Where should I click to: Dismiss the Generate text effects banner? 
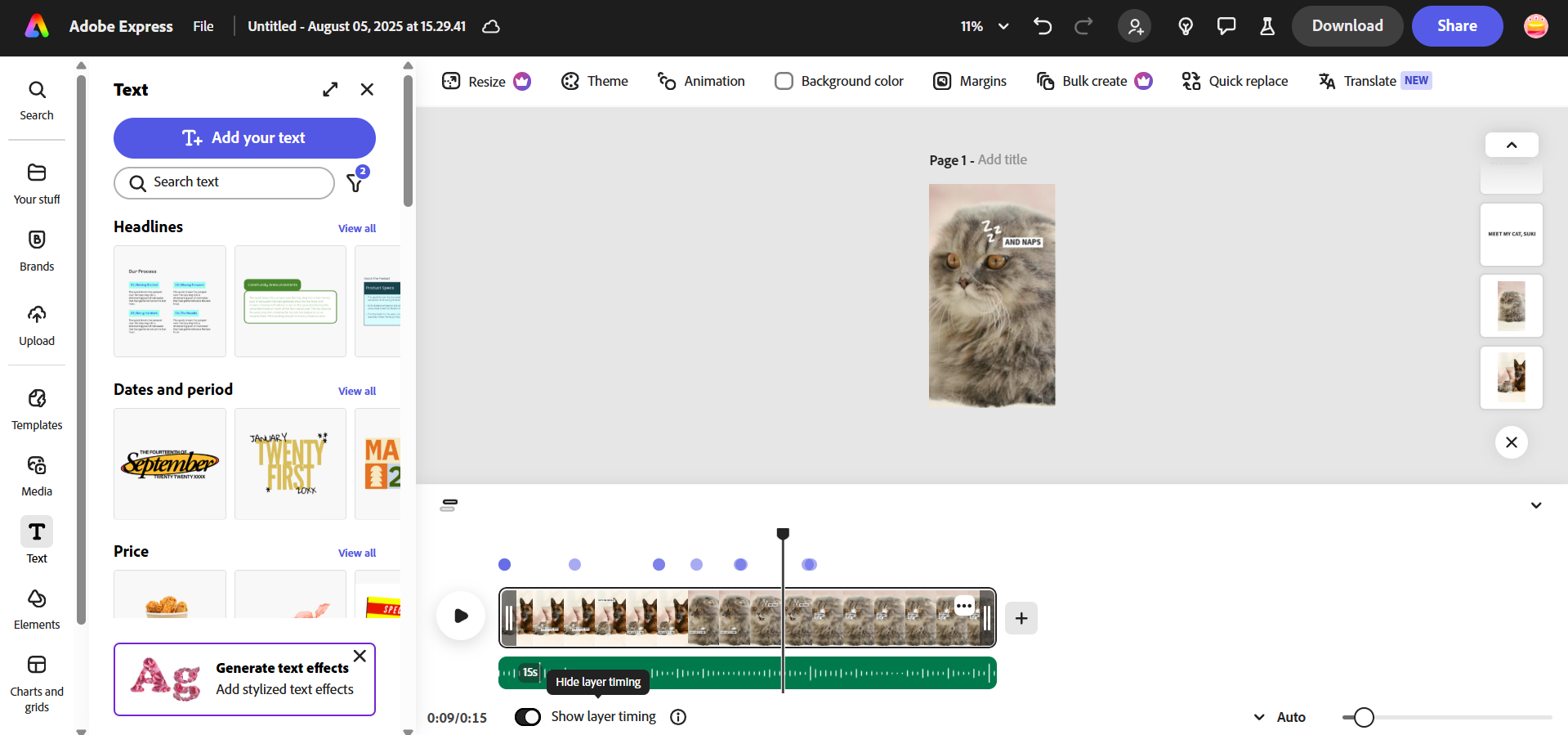360,656
